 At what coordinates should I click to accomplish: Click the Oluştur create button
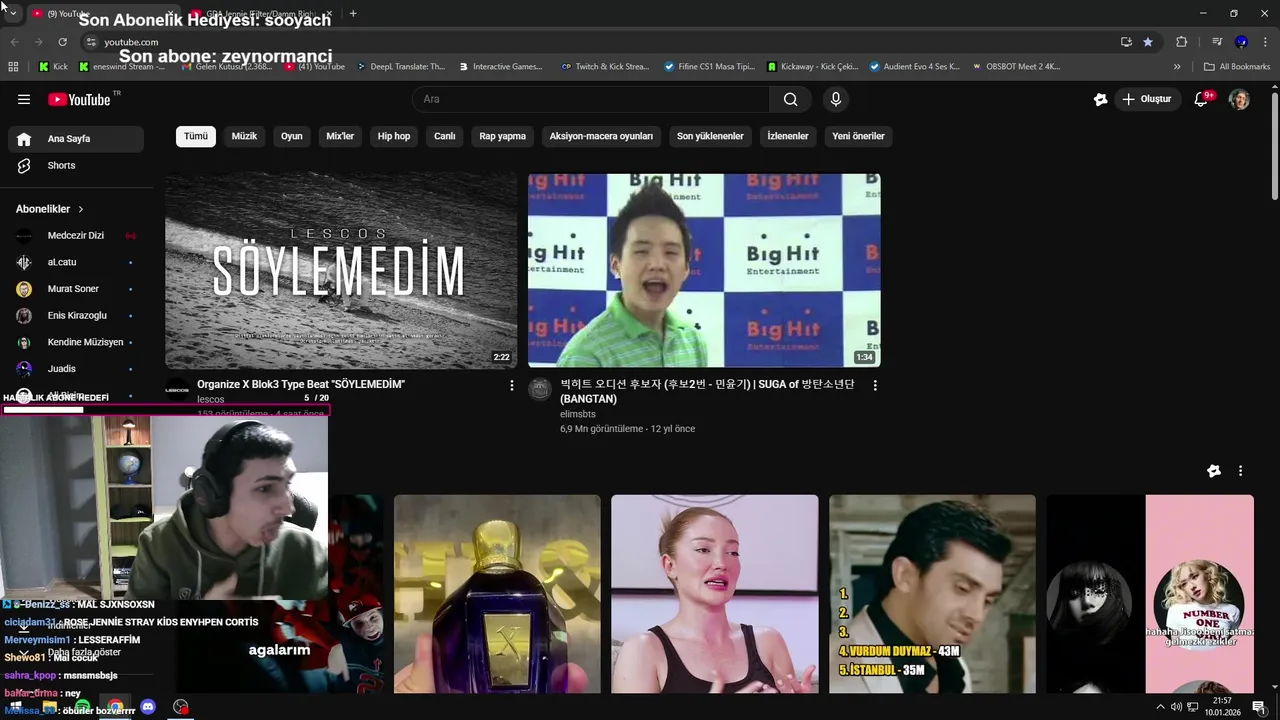(x=1146, y=99)
